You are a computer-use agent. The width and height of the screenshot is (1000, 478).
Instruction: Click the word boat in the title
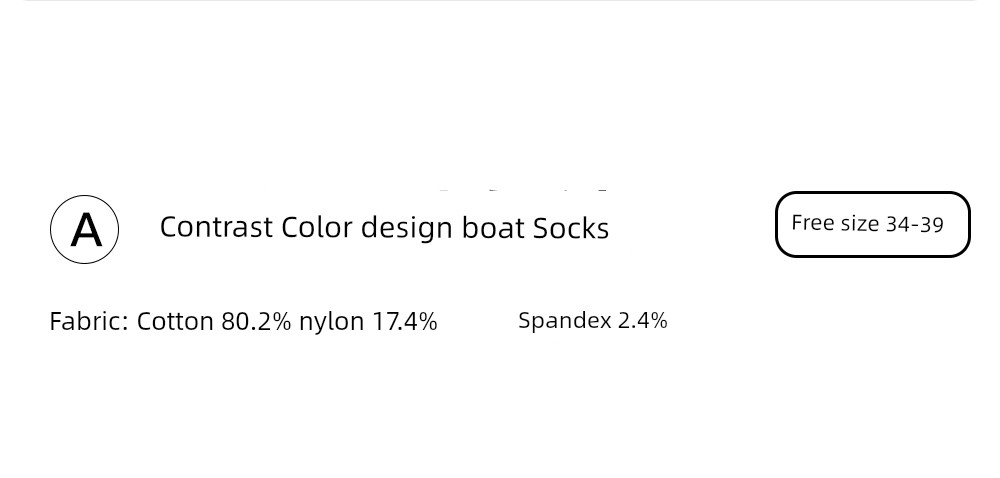tap(493, 228)
